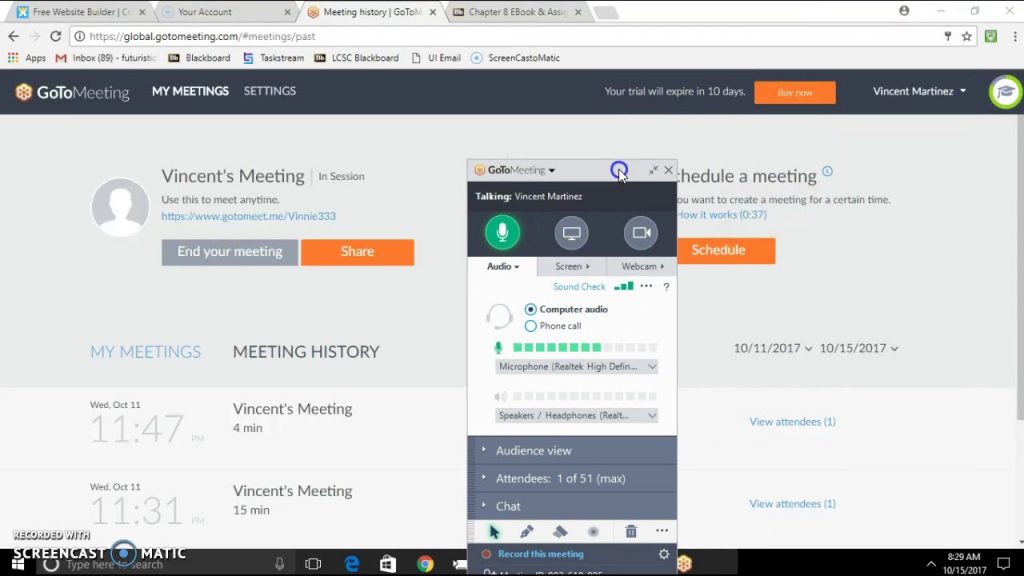Click the microphone input level meter
The image size is (1024, 576).
coord(584,347)
